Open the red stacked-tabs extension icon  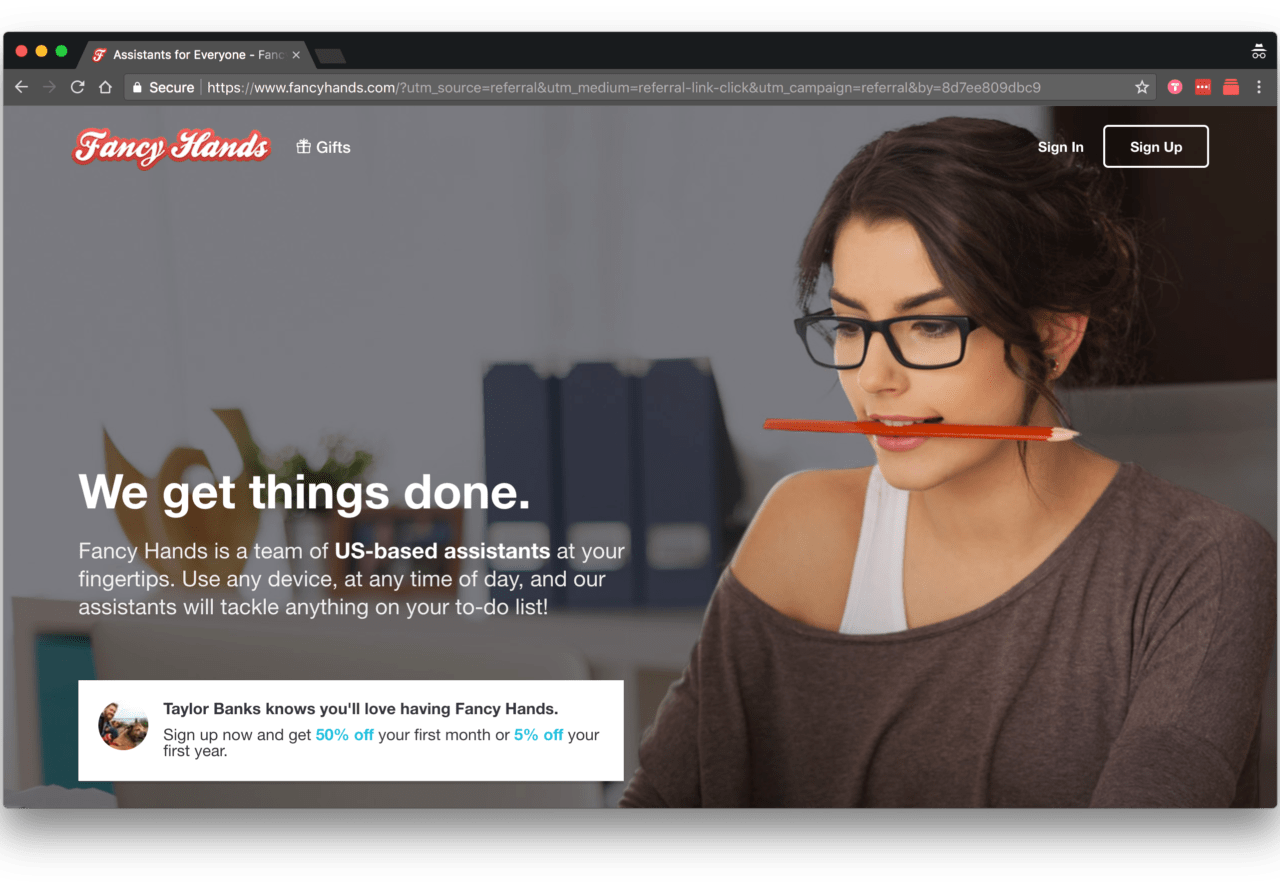click(x=1231, y=88)
